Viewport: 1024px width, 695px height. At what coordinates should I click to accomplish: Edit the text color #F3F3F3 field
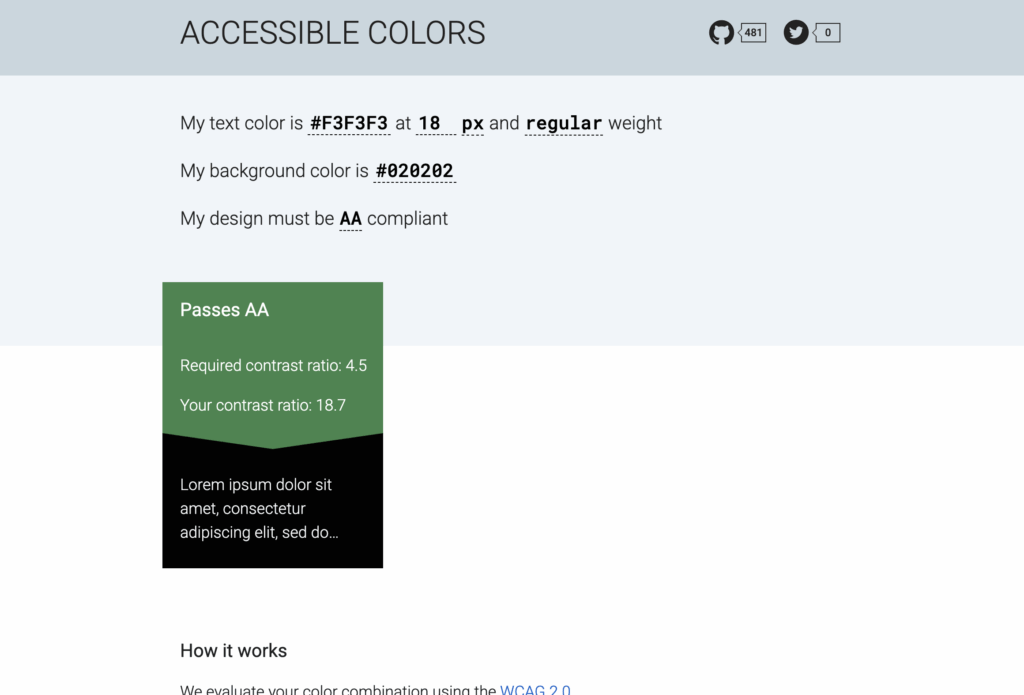tap(349, 123)
